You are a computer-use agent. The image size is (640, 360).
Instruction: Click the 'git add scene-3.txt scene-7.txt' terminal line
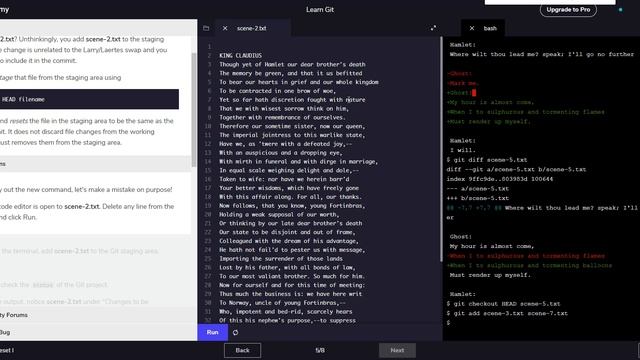(x=507, y=313)
